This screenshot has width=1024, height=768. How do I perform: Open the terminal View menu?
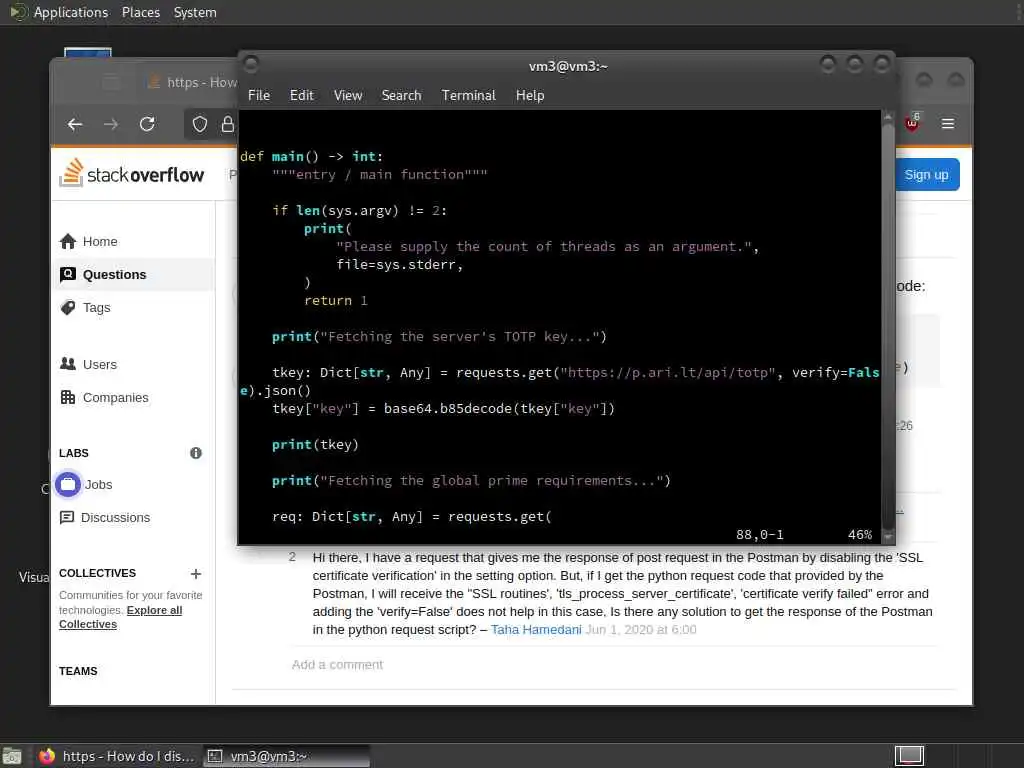tap(348, 95)
